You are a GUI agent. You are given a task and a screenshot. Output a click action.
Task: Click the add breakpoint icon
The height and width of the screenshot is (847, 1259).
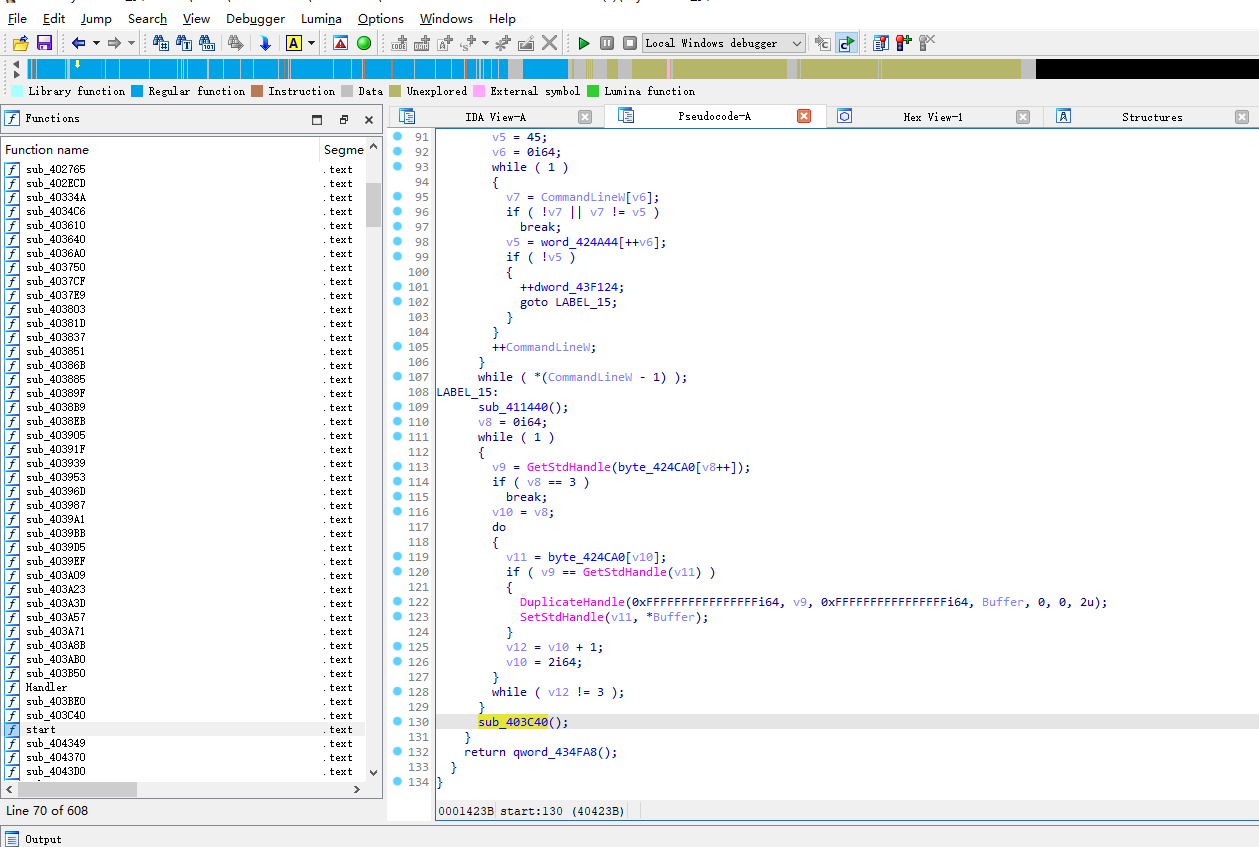[x=903, y=43]
